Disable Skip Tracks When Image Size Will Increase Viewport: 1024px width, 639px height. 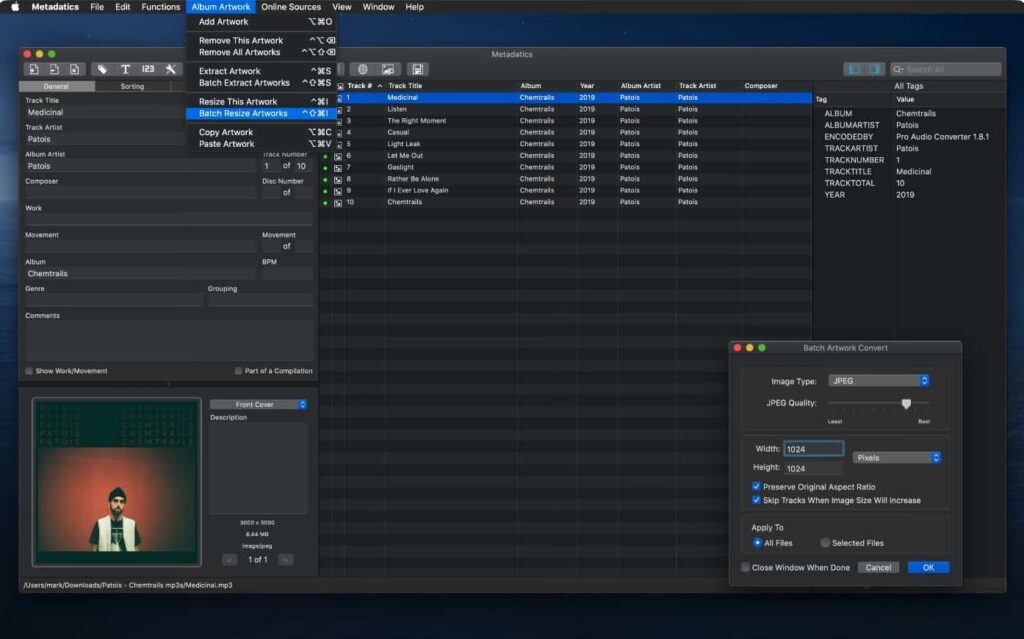click(758, 499)
